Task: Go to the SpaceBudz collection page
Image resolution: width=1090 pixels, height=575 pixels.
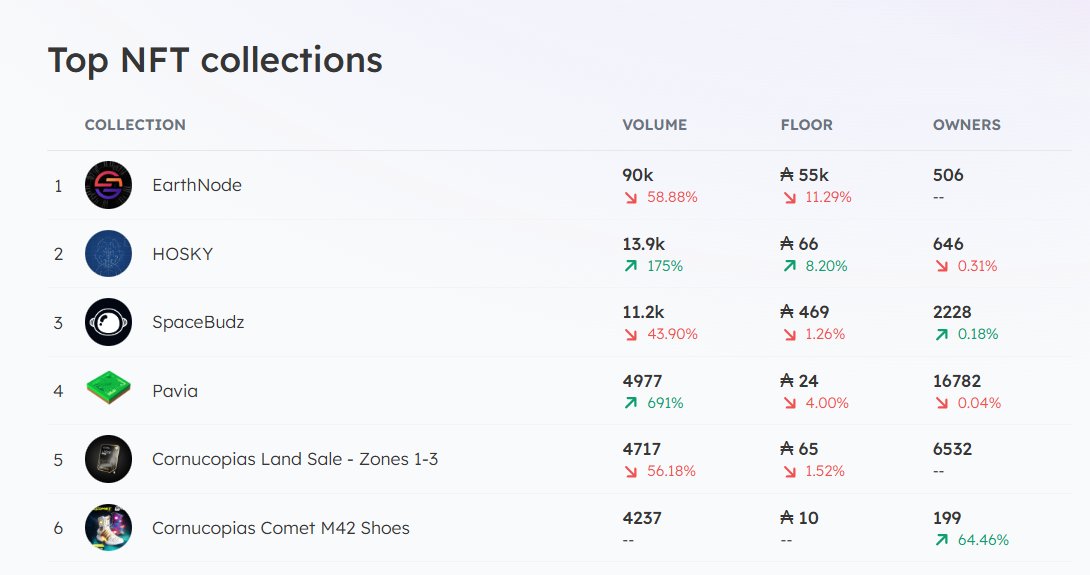Action: (x=198, y=322)
